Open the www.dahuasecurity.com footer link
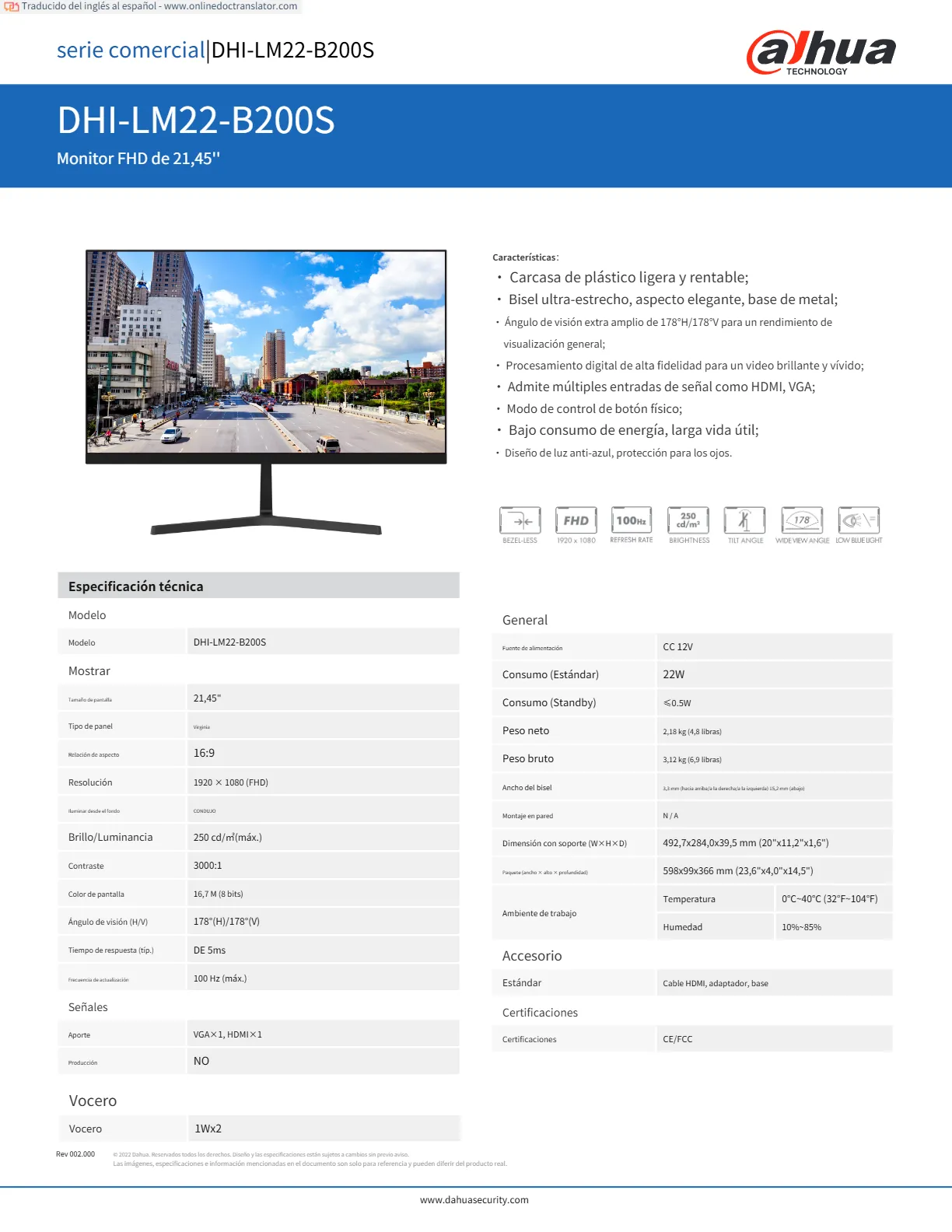This screenshot has height=1232, width=952. tap(474, 1200)
